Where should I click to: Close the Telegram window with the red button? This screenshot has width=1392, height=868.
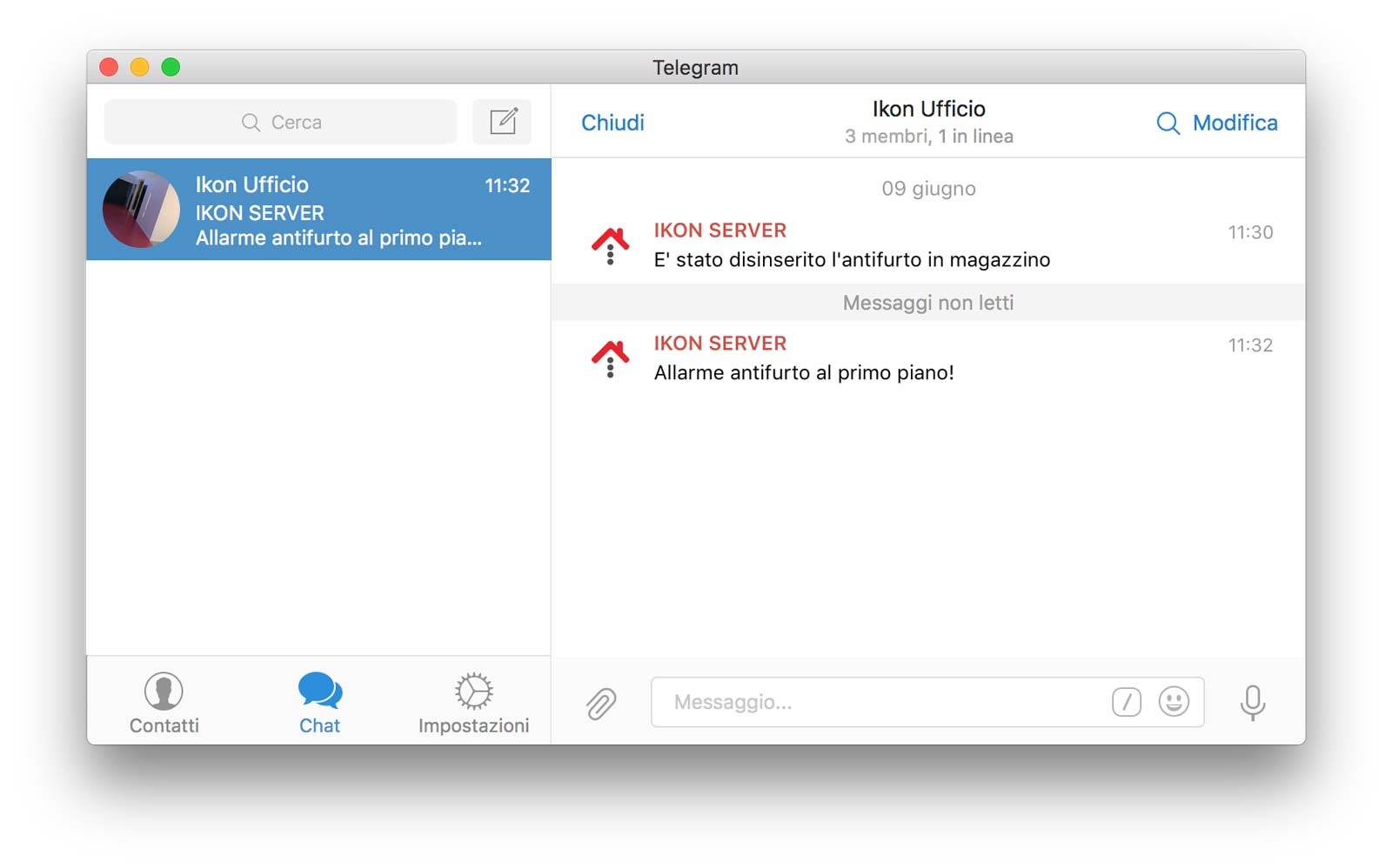click(109, 67)
